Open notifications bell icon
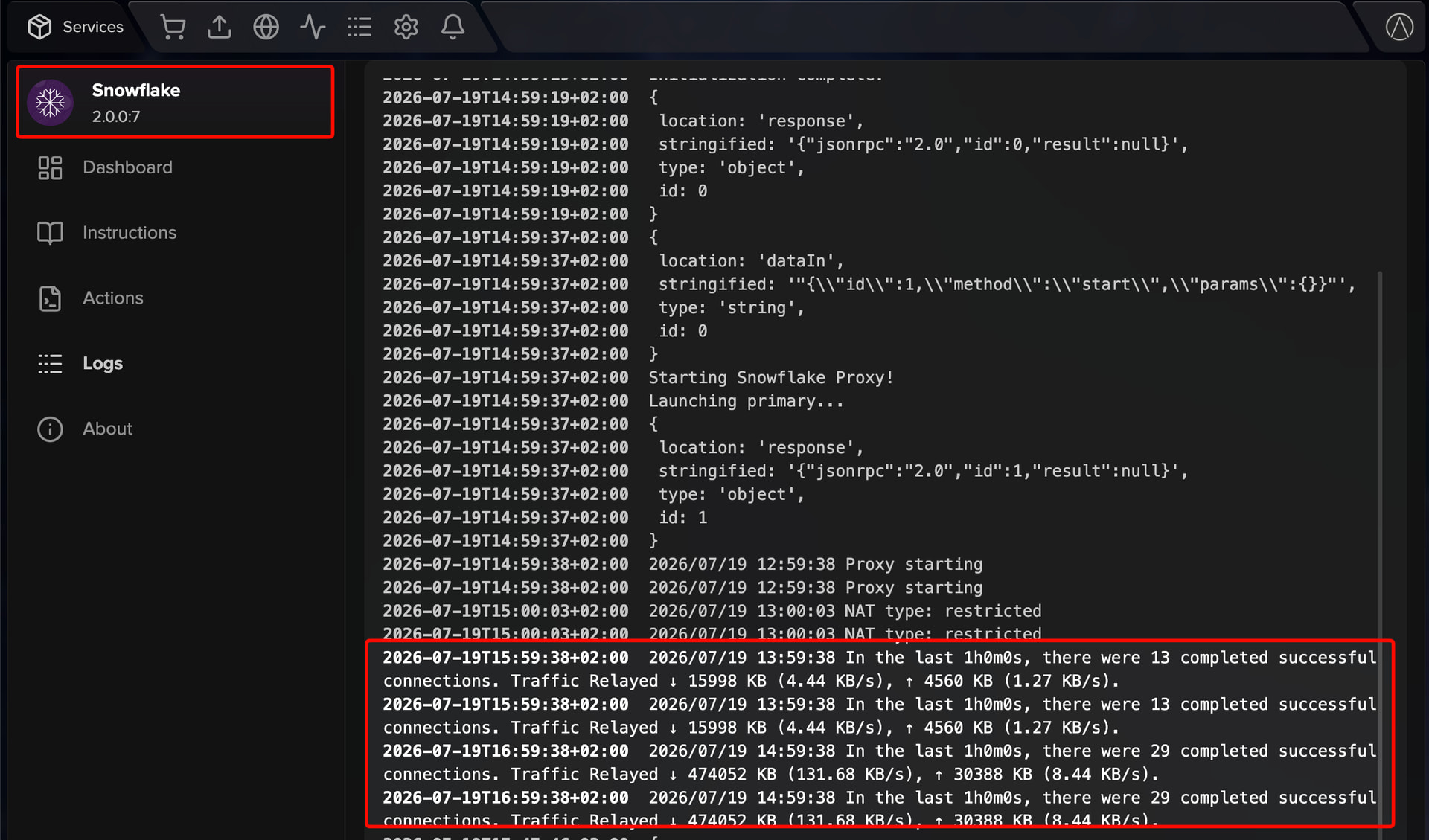 [x=453, y=27]
